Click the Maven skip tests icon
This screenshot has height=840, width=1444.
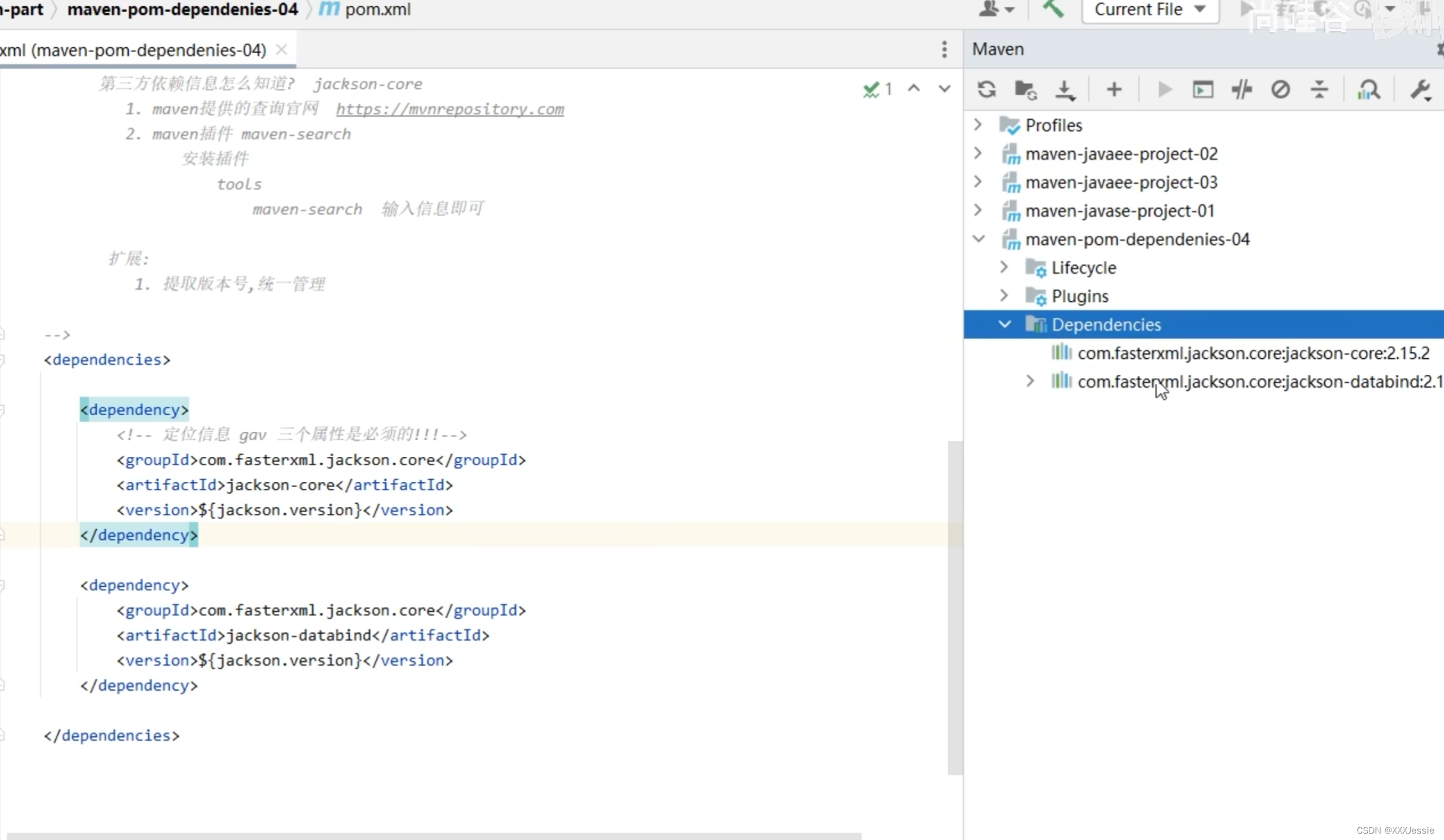point(1281,90)
